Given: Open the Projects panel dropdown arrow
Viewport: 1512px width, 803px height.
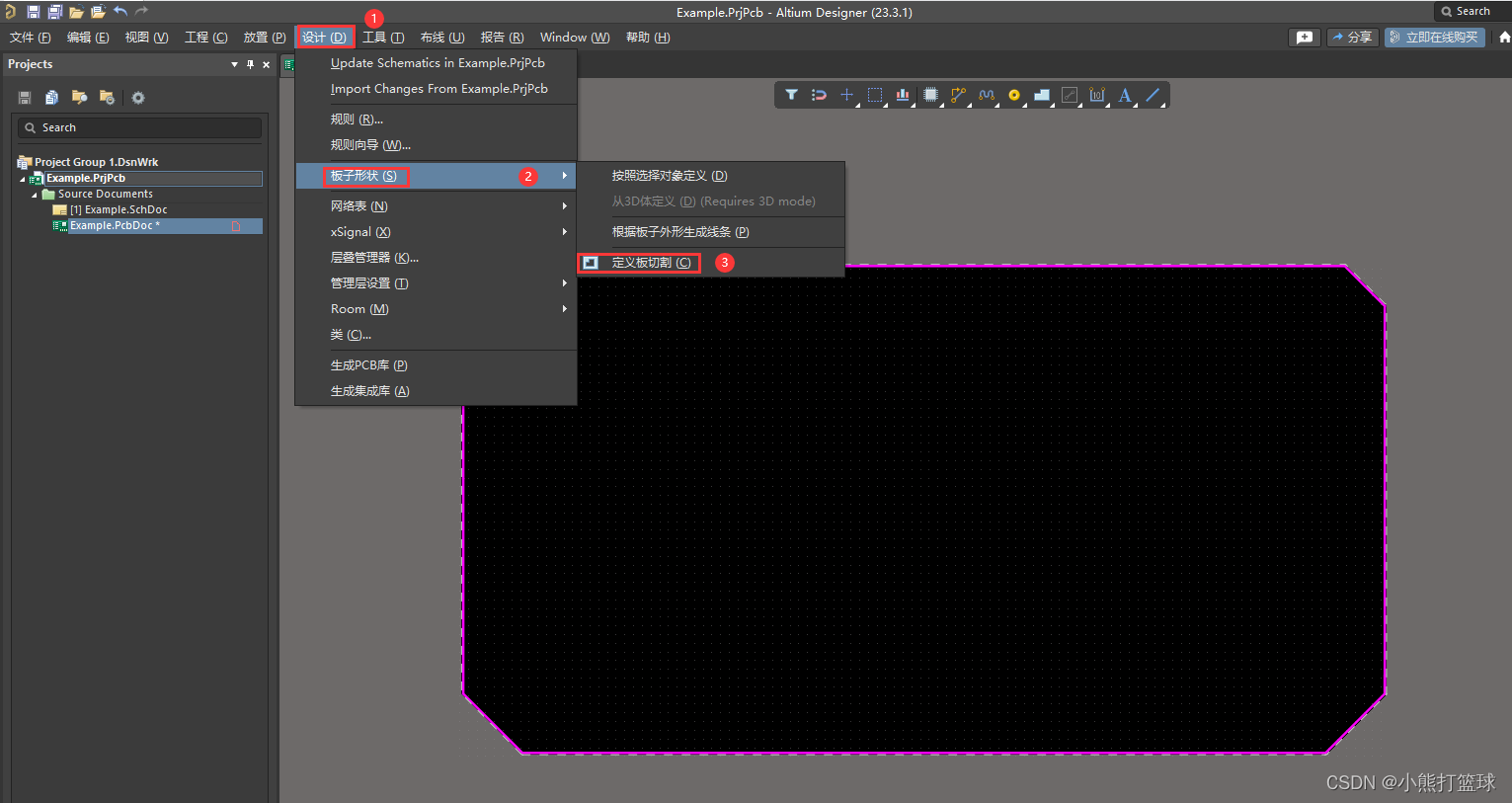Looking at the screenshot, I should click(234, 64).
